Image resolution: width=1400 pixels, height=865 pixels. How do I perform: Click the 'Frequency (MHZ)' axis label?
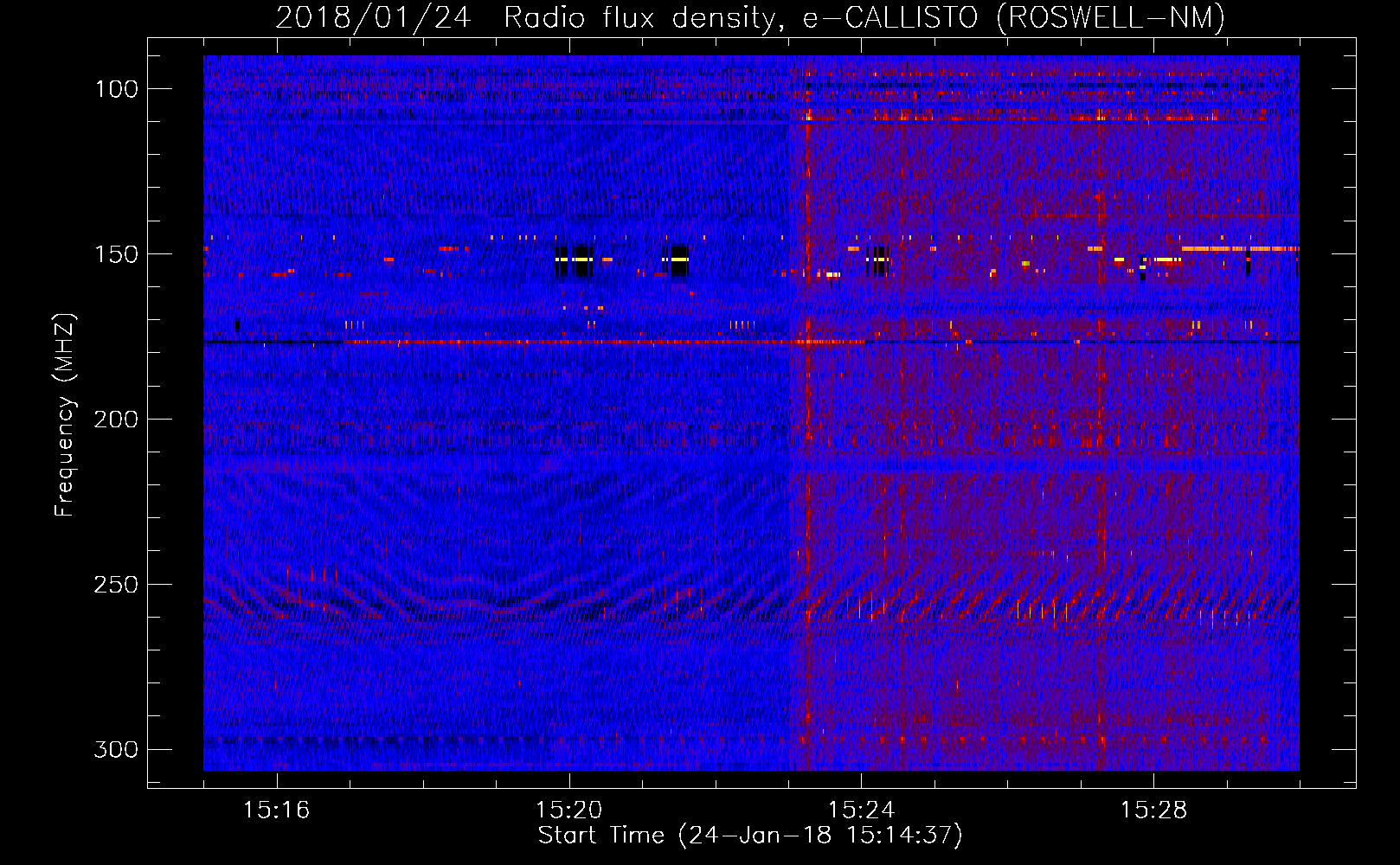(x=65, y=414)
